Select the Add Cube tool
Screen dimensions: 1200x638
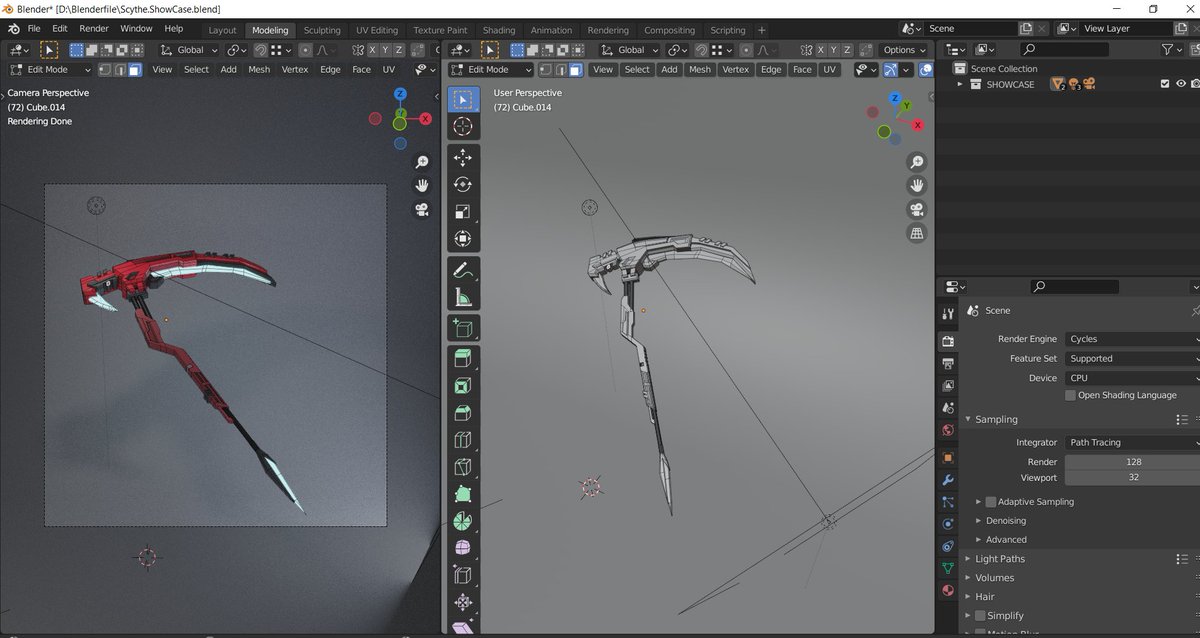(463, 328)
